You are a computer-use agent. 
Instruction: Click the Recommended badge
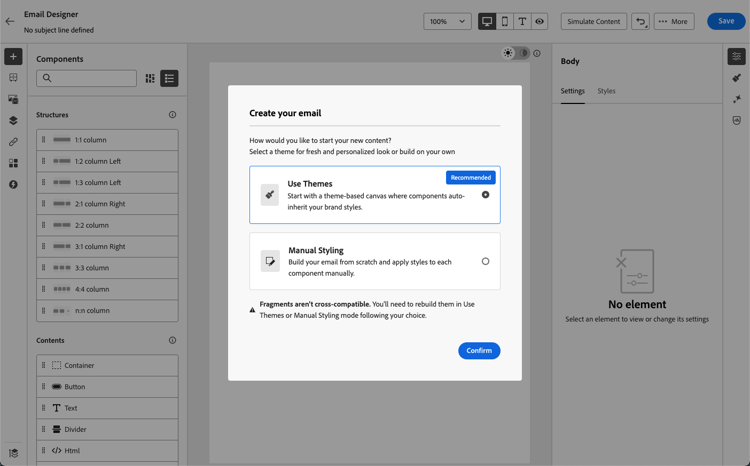(471, 178)
